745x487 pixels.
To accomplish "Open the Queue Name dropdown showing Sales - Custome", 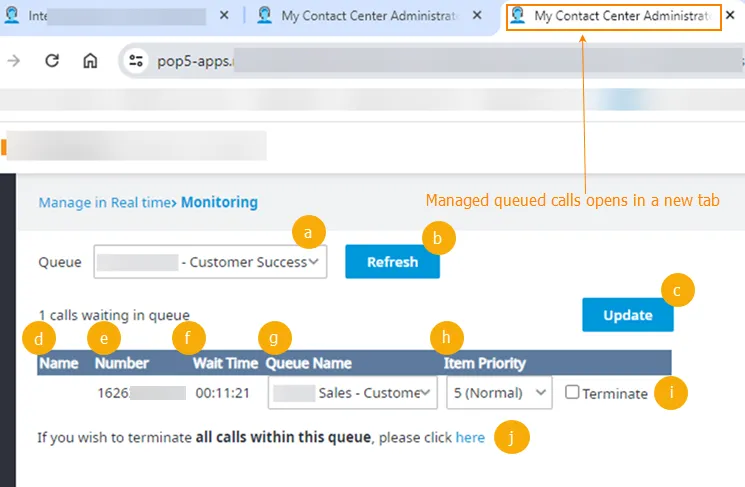I will (x=353, y=393).
